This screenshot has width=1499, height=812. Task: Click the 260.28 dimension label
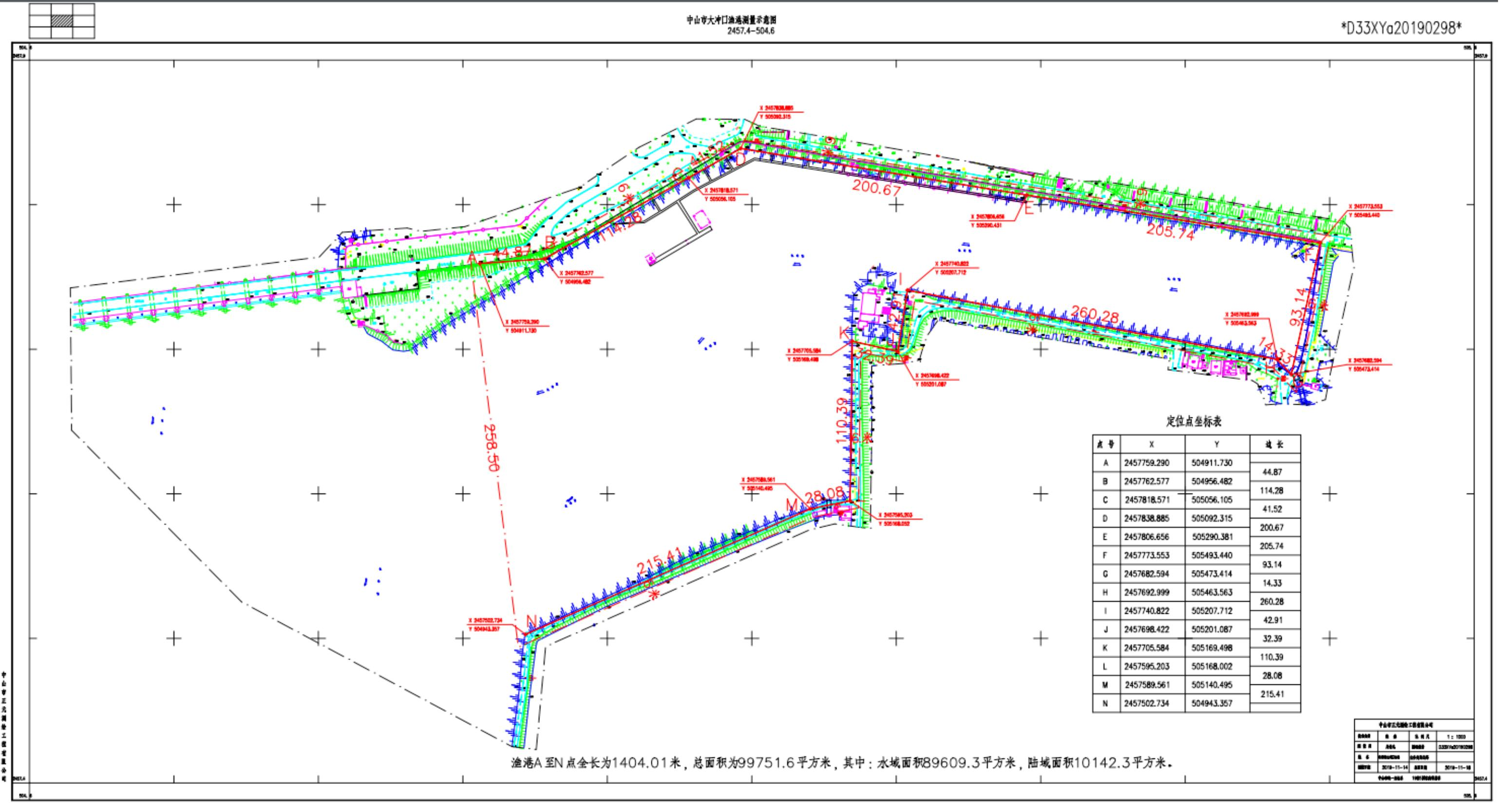tap(1095, 315)
